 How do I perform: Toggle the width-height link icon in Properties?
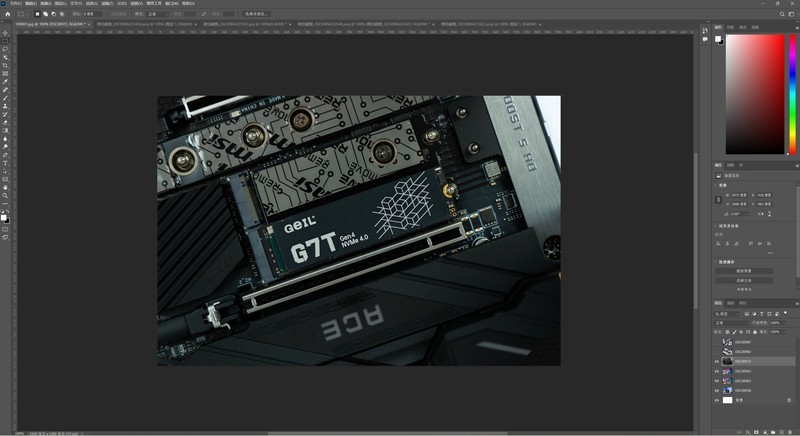point(719,199)
